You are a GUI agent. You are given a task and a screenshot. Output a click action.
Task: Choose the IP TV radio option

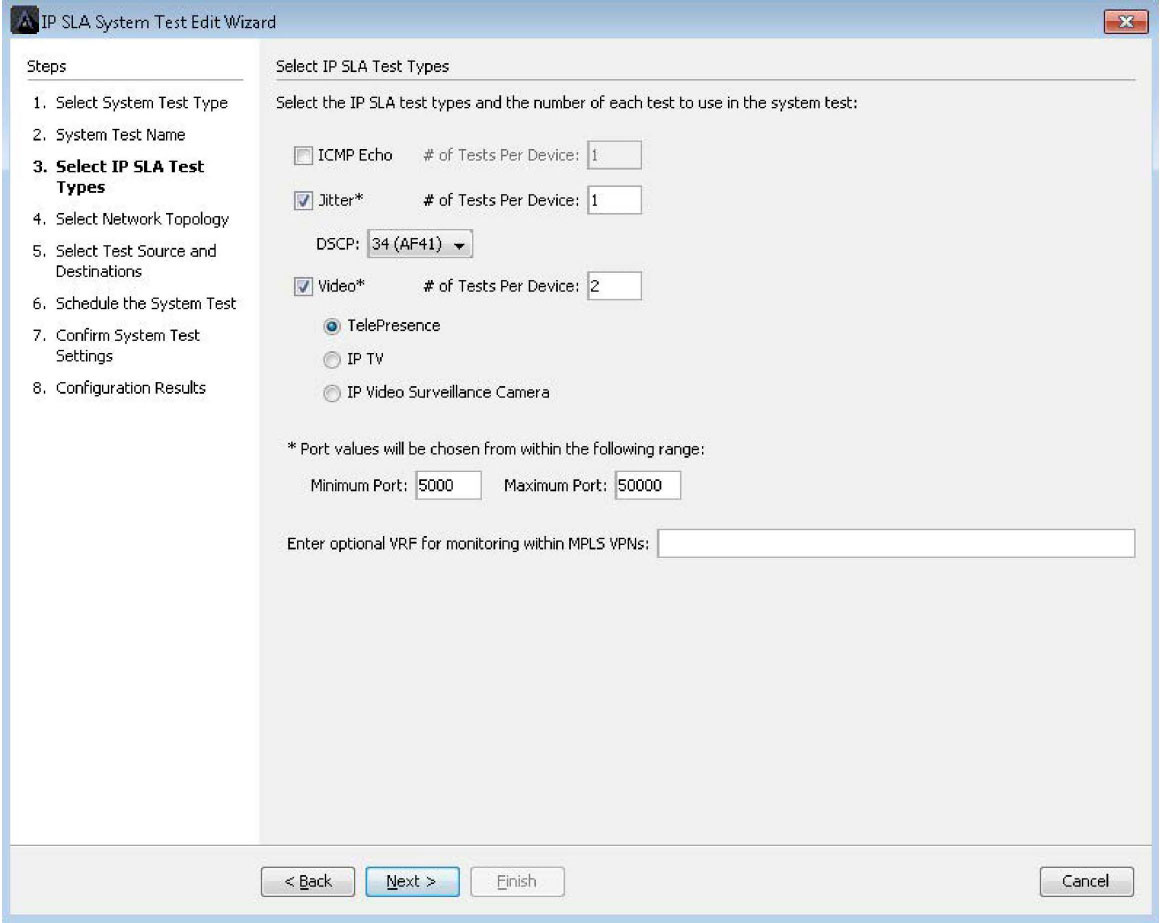330,359
